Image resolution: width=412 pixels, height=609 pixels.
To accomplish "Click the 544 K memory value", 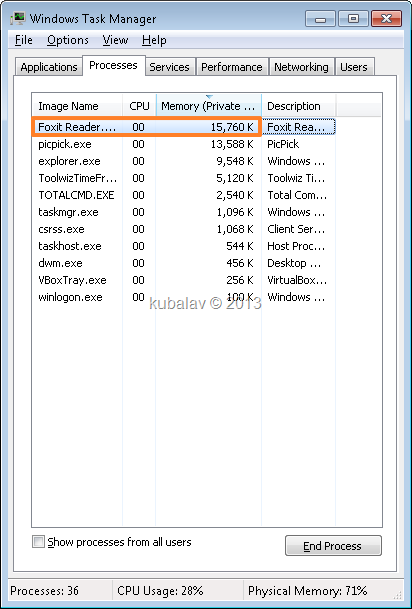I will click(x=240, y=246).
